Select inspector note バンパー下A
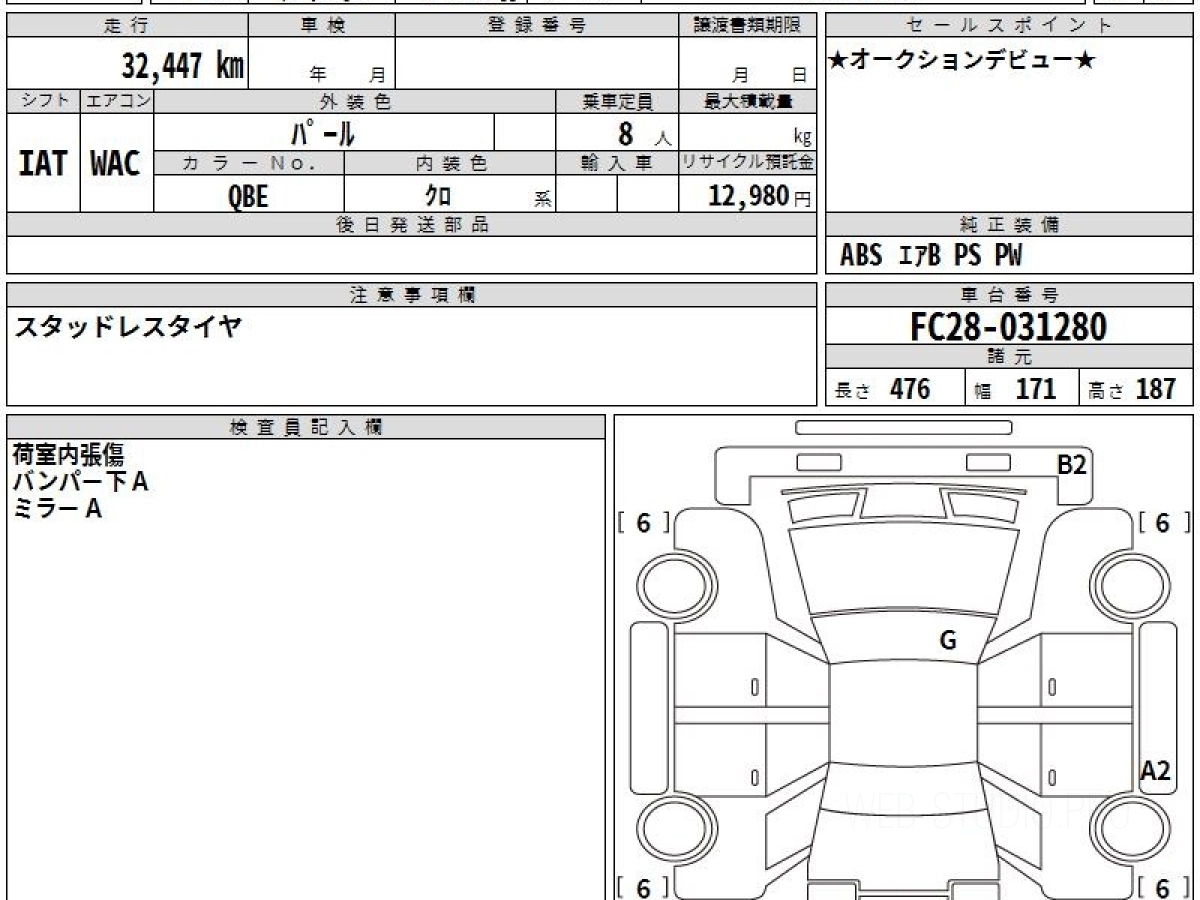The width and height of the screenshot is (1200, 900). click(80, 482)
